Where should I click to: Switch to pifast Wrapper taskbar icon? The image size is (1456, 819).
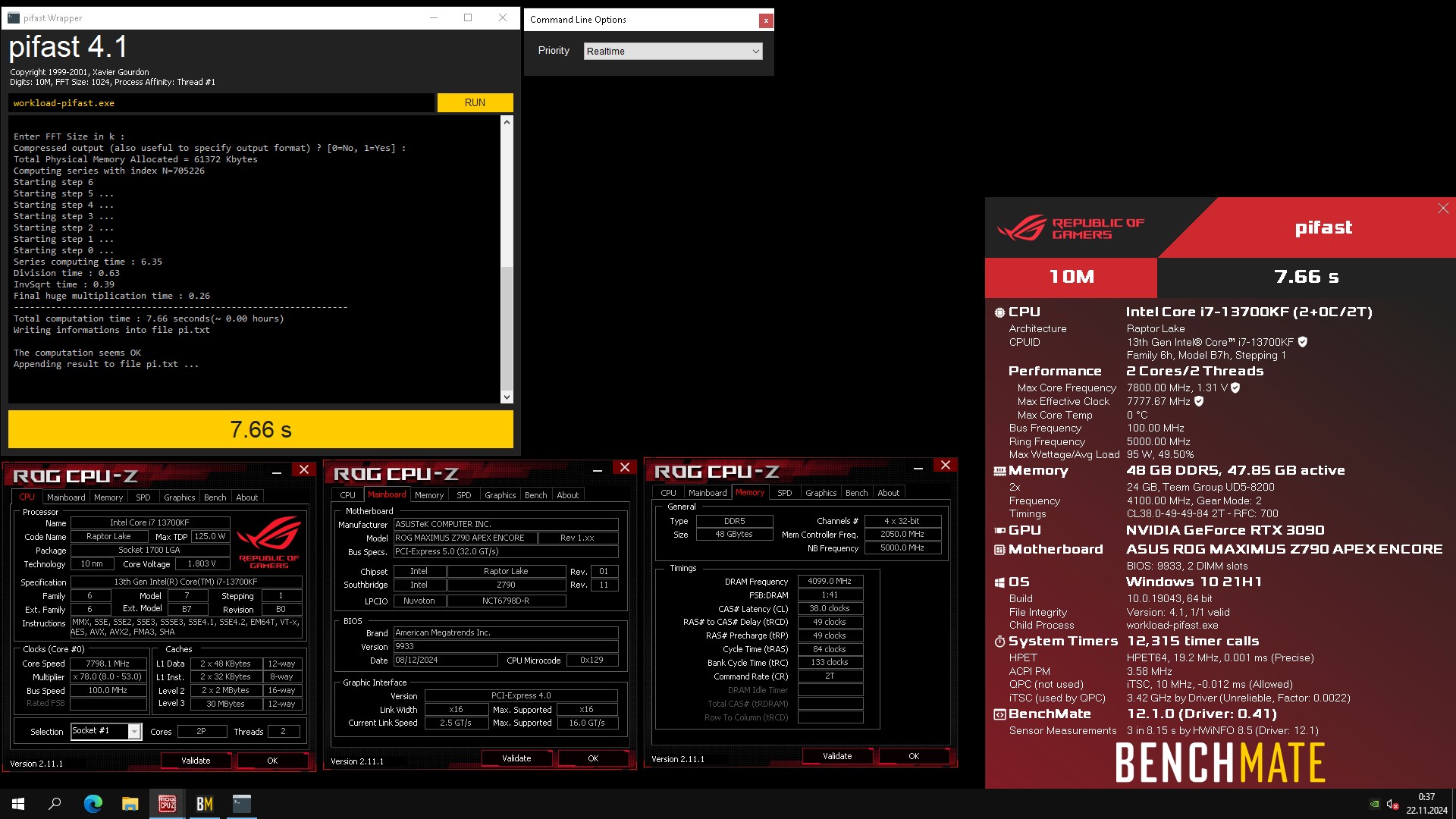(241, 804)
